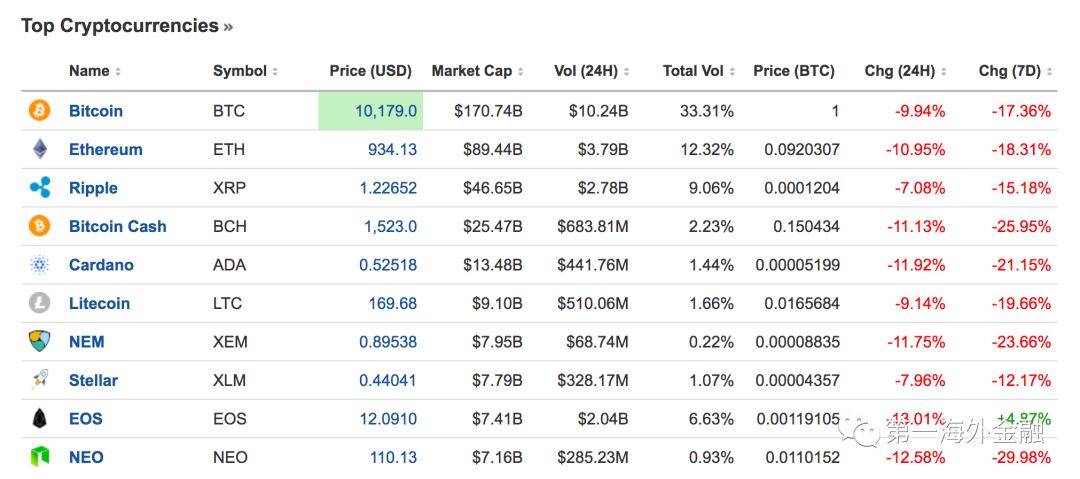This screenshot has width=1080, height=479.
Task: Click Bitcoin Cash price 1,523.0
Action: (x=391, y=226)
